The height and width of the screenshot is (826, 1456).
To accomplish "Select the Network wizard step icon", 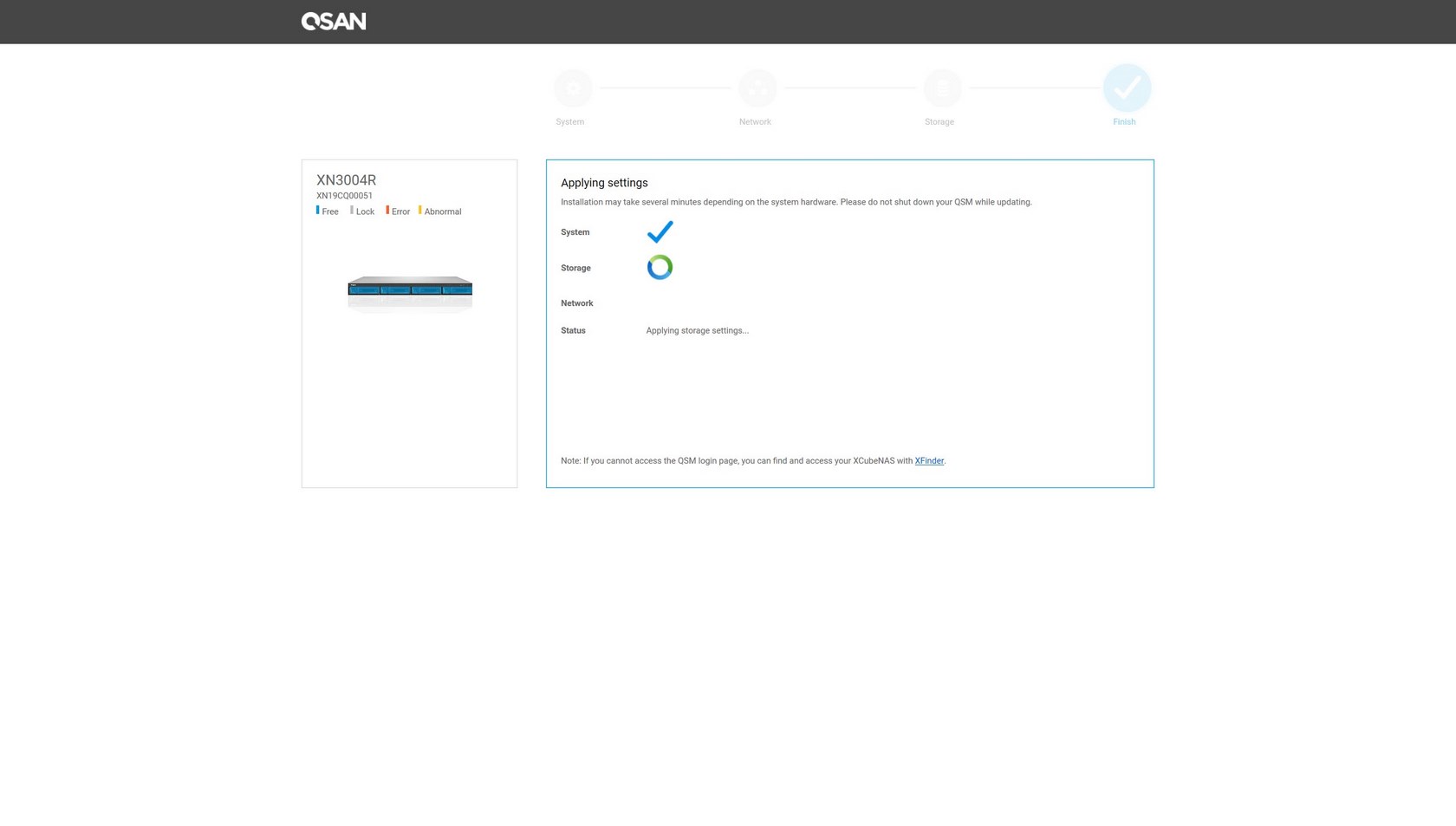I will (757, 88).
